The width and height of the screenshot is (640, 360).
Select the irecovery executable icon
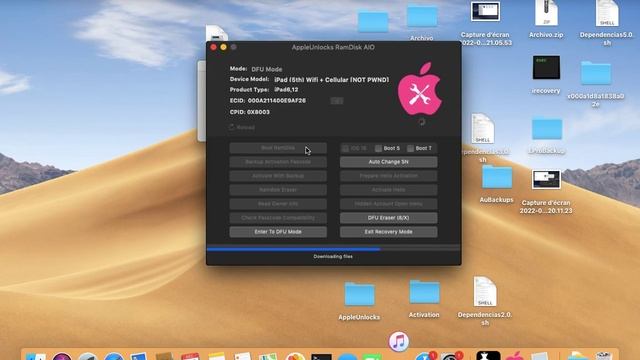coord(546,67)
